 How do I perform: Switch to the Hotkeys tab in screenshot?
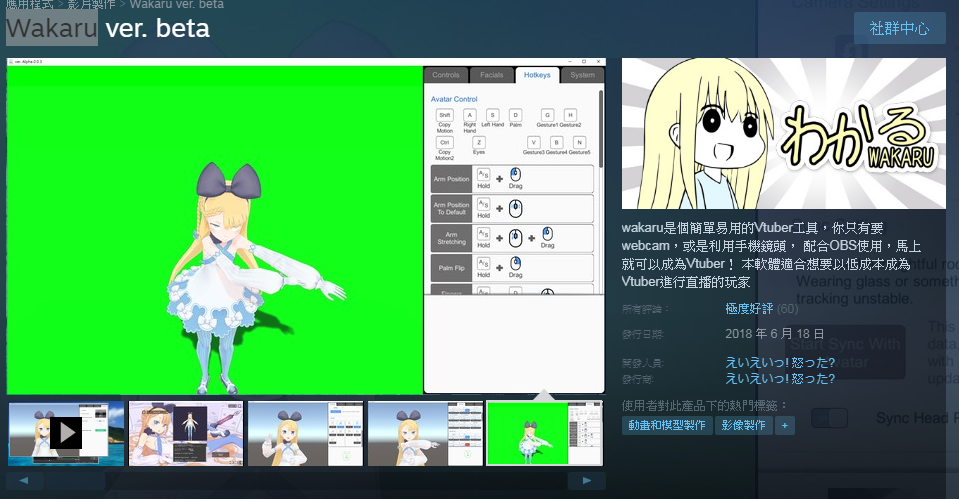[537, 75]
